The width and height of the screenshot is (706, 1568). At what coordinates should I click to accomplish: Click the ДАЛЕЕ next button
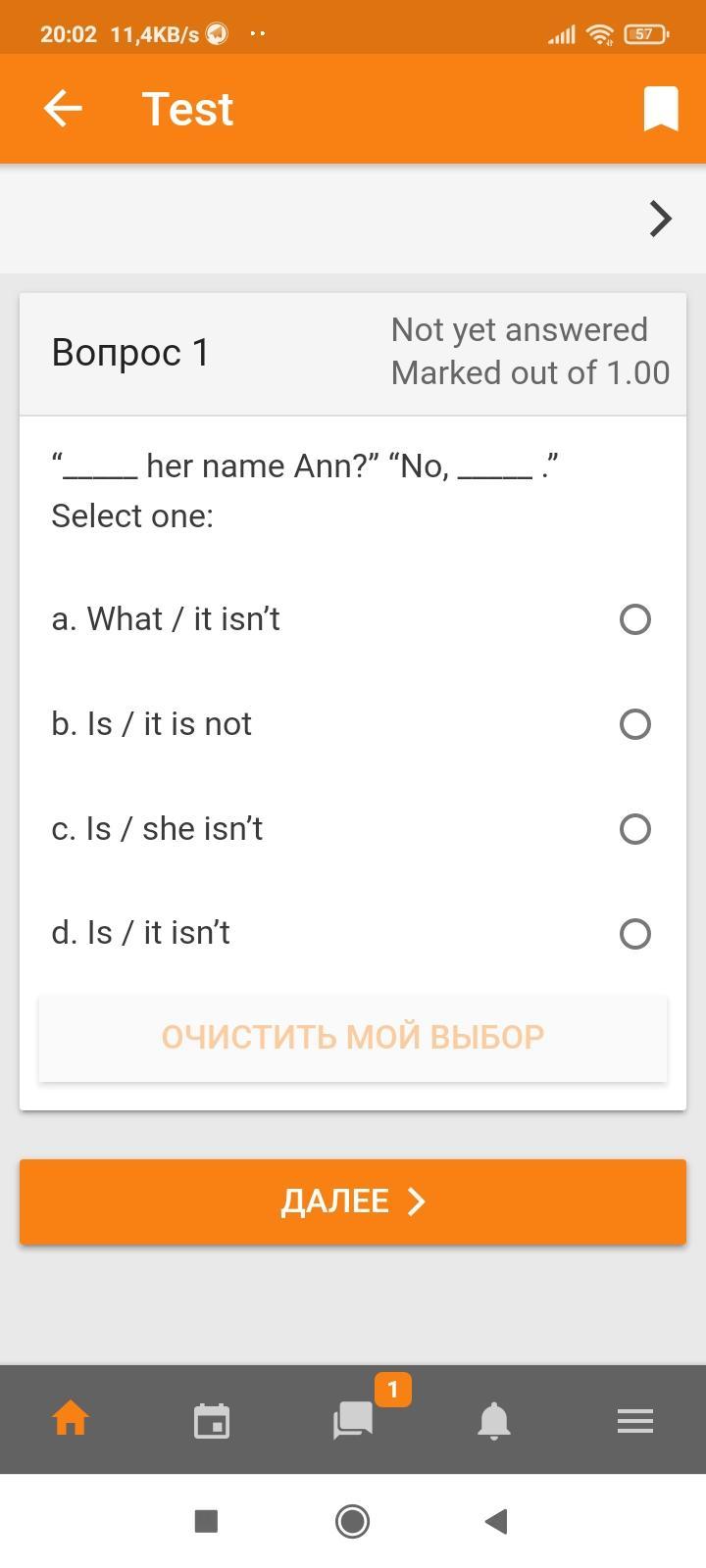[353, 1201]
